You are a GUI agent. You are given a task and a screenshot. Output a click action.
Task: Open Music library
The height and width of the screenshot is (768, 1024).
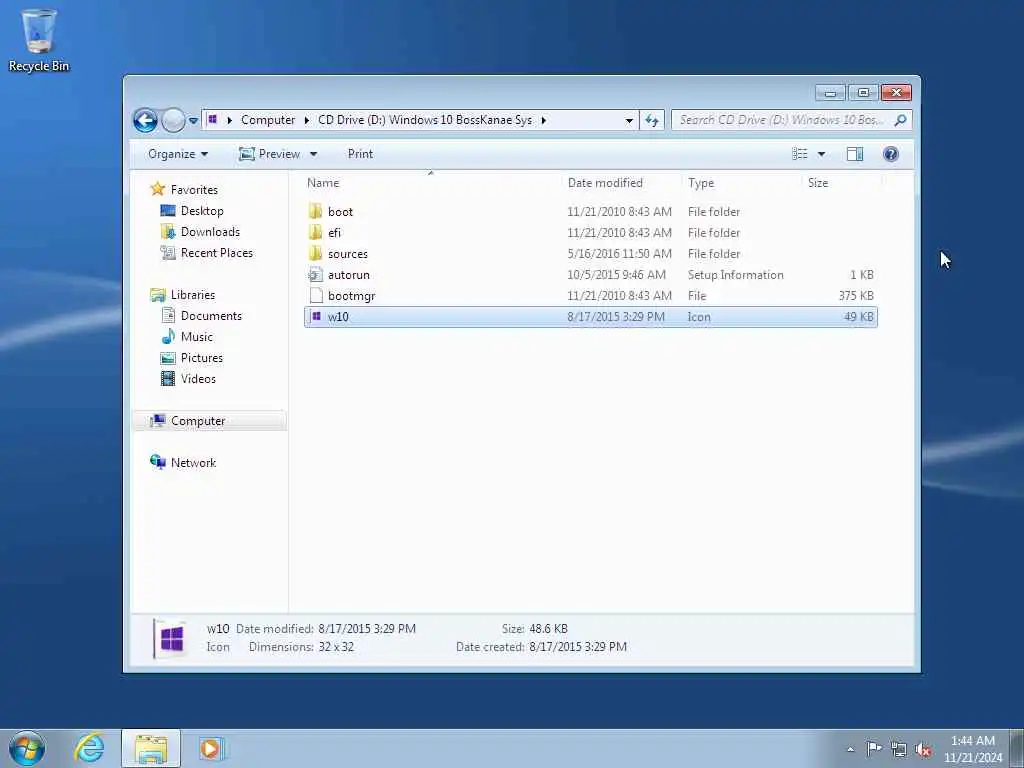coord(196,336)
